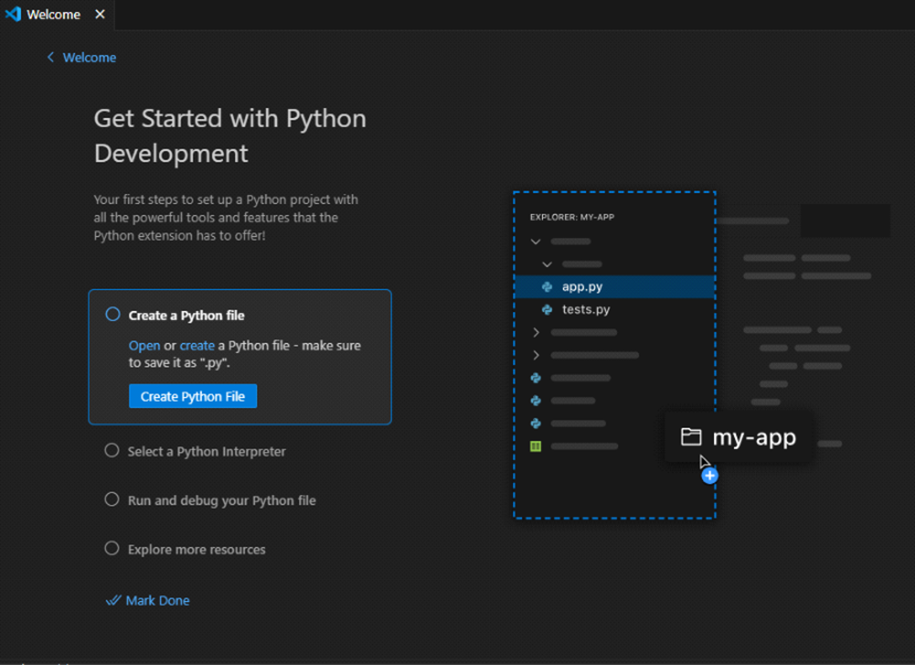Switch to the Welcome editor tab
The image size is (915, 665).
pyautogui.click(x=53, y=15)
